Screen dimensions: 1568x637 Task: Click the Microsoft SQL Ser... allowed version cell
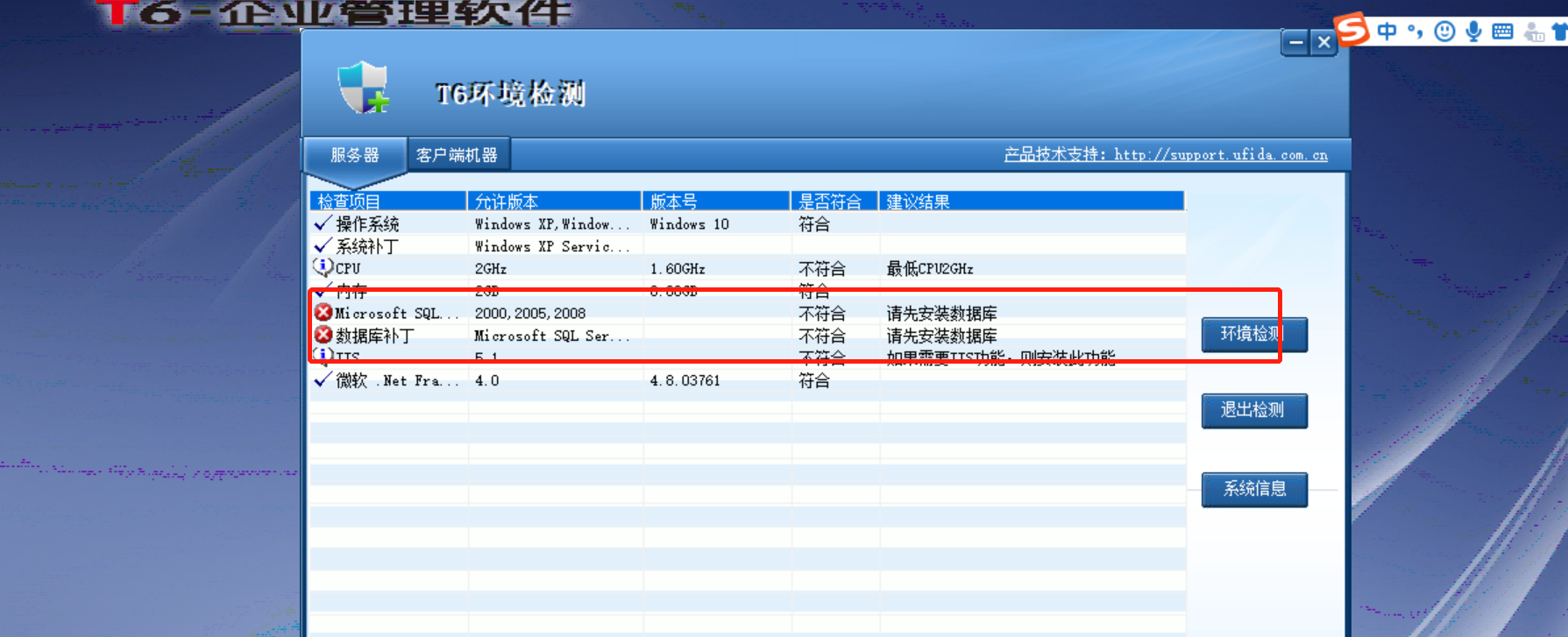(552, 336)
